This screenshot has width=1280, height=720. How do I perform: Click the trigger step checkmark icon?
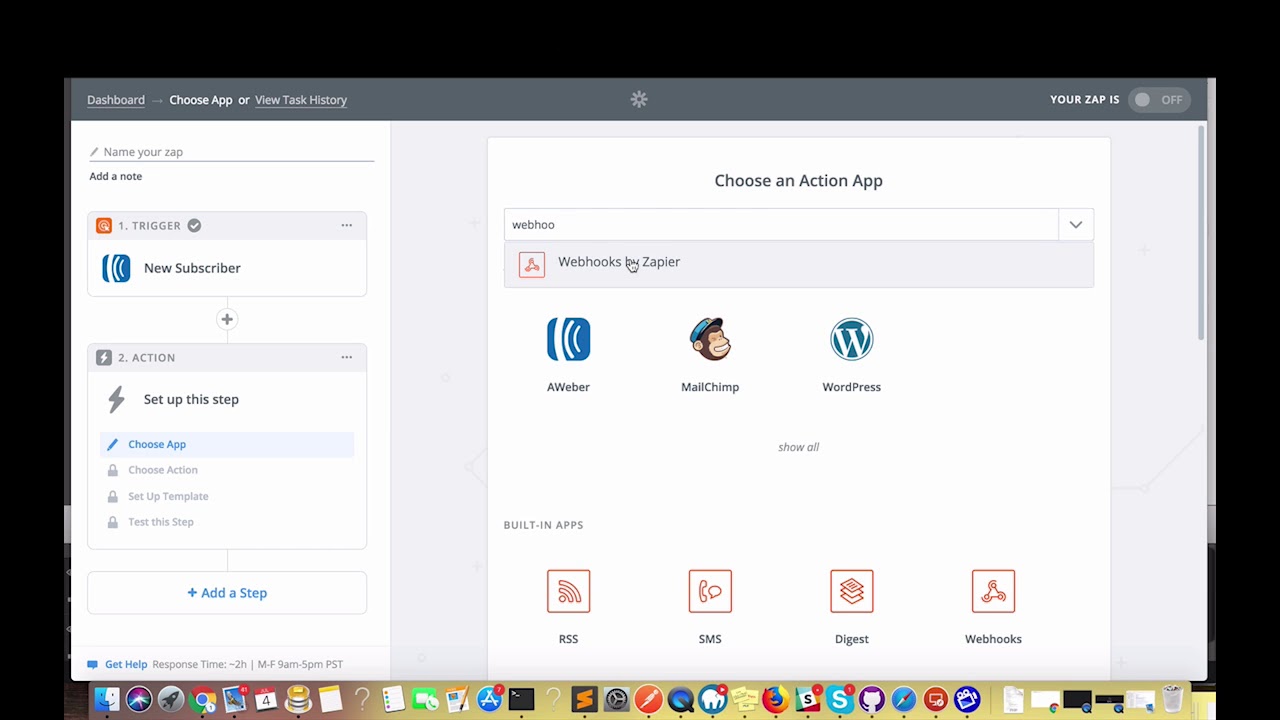tap(194, 225)
